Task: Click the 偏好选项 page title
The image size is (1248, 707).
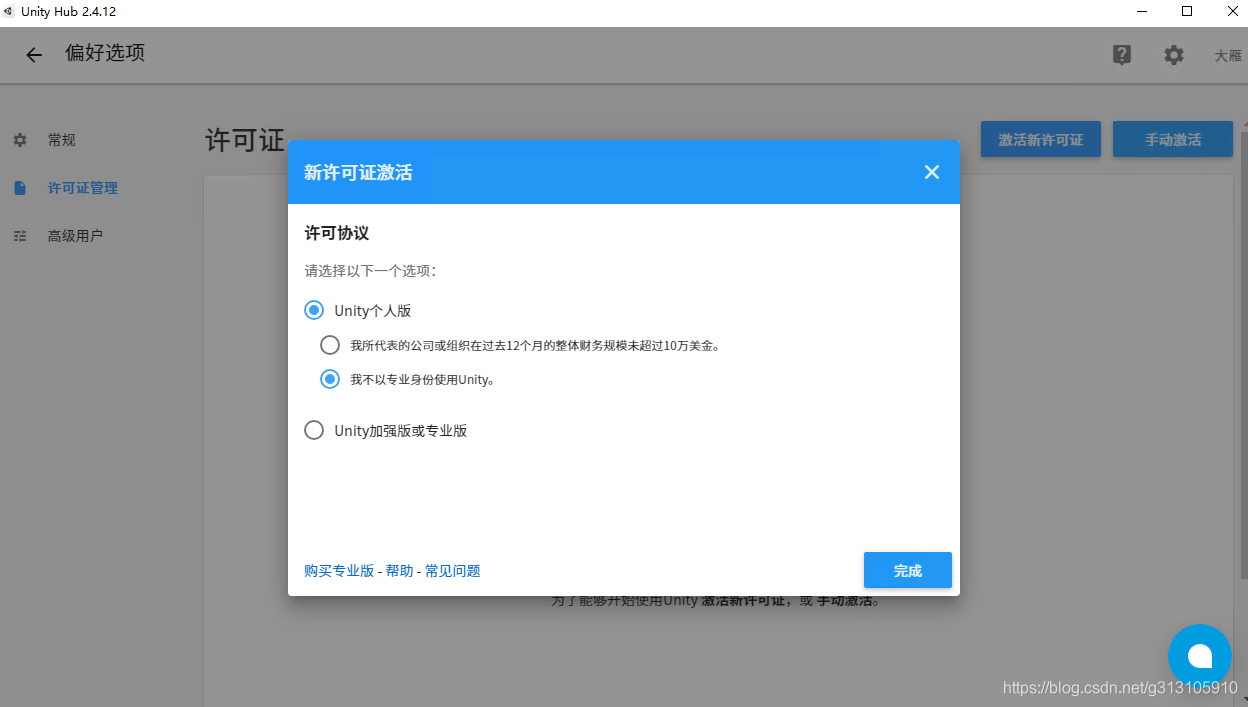Action: pyautogui.click(x=105, y=54)
